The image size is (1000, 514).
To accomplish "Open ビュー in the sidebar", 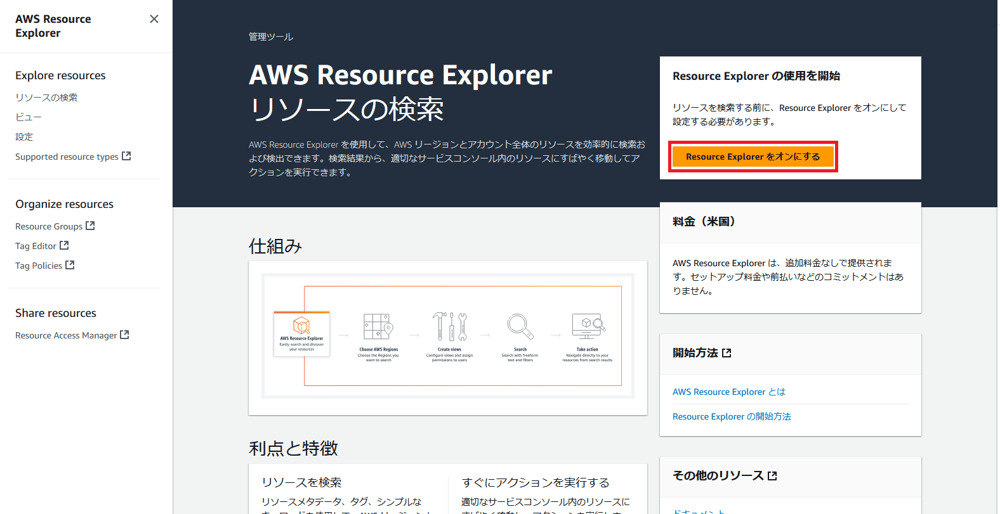I will 29,117.
